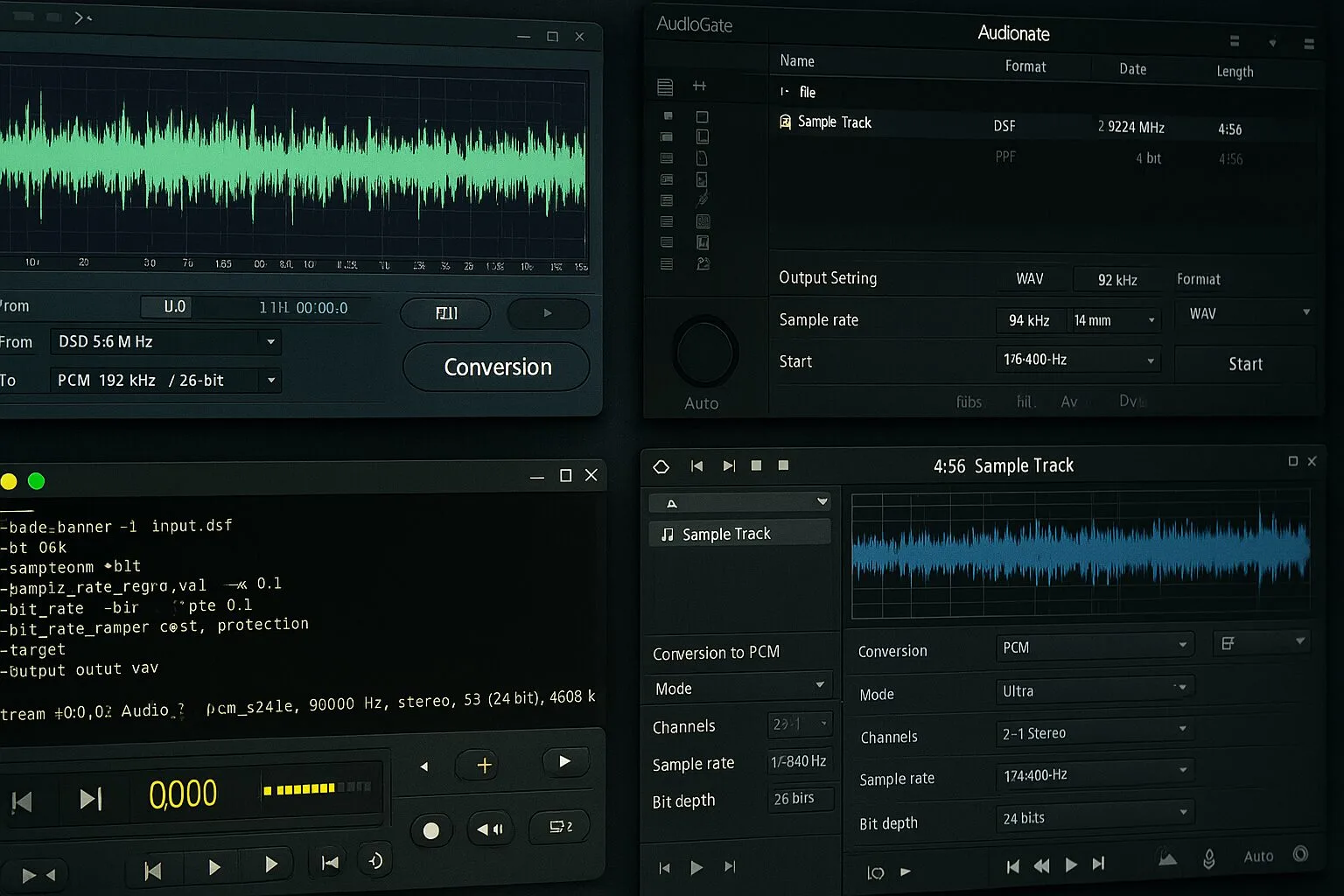Click the microphone icon in the player footer
1344x896 pixels.
click(x=1208, y=859)
